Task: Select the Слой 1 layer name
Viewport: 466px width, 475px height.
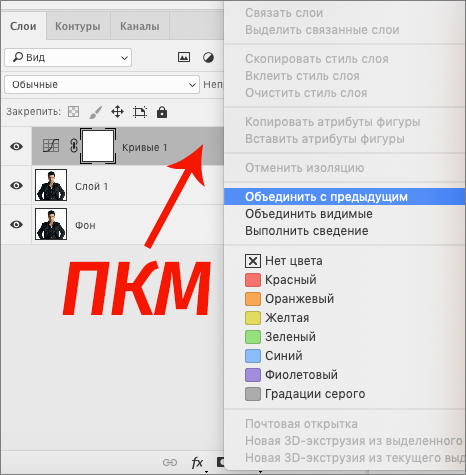Action: pyautogui.click(x=91, y=186)
